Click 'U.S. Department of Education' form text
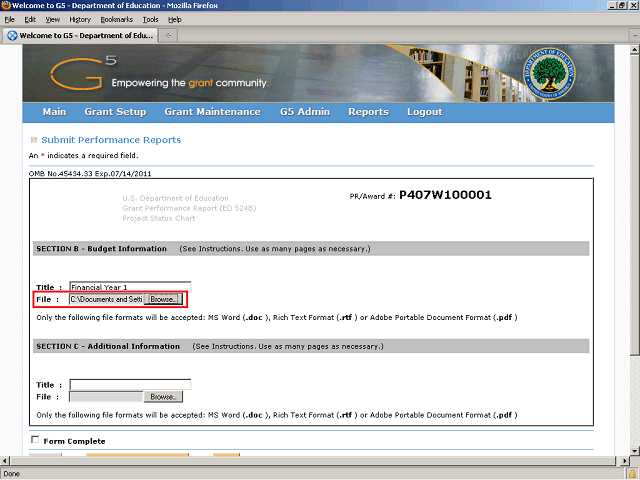Screen dimensions: 640x480 [x=176, y=198]
